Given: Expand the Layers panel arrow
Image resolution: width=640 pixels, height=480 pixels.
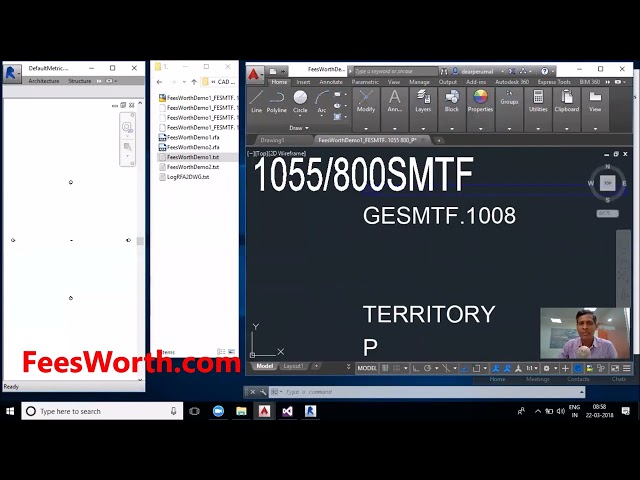Looking at the screenshot, I should (x=423, y=129).
